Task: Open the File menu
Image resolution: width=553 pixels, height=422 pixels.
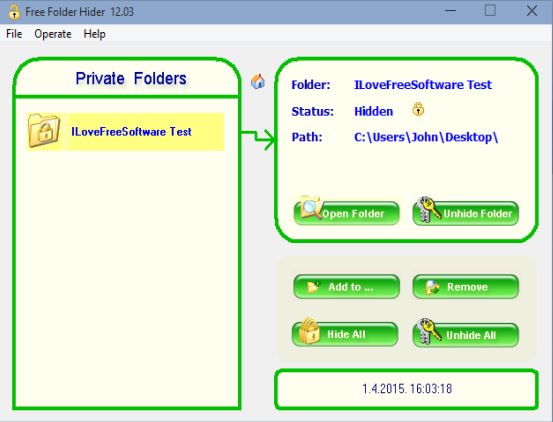Action: 14,34
